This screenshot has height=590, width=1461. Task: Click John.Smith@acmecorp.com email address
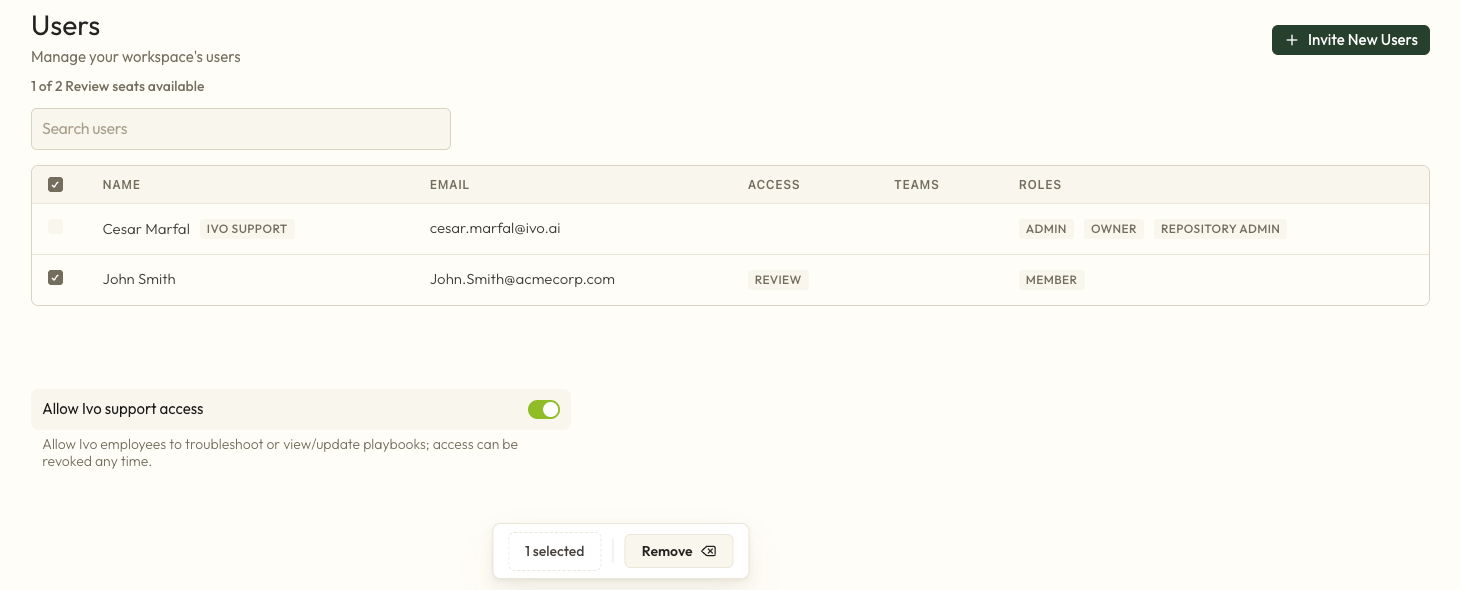(x=522, y=279)
